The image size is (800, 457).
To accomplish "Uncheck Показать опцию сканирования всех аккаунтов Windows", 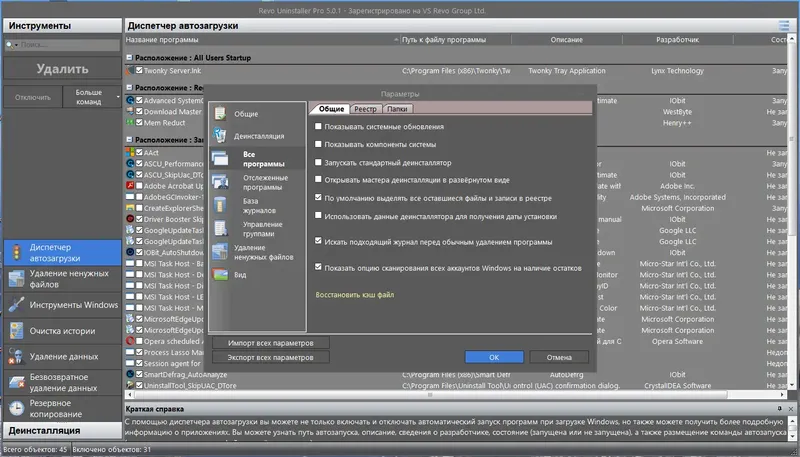I will click(318, 267).
